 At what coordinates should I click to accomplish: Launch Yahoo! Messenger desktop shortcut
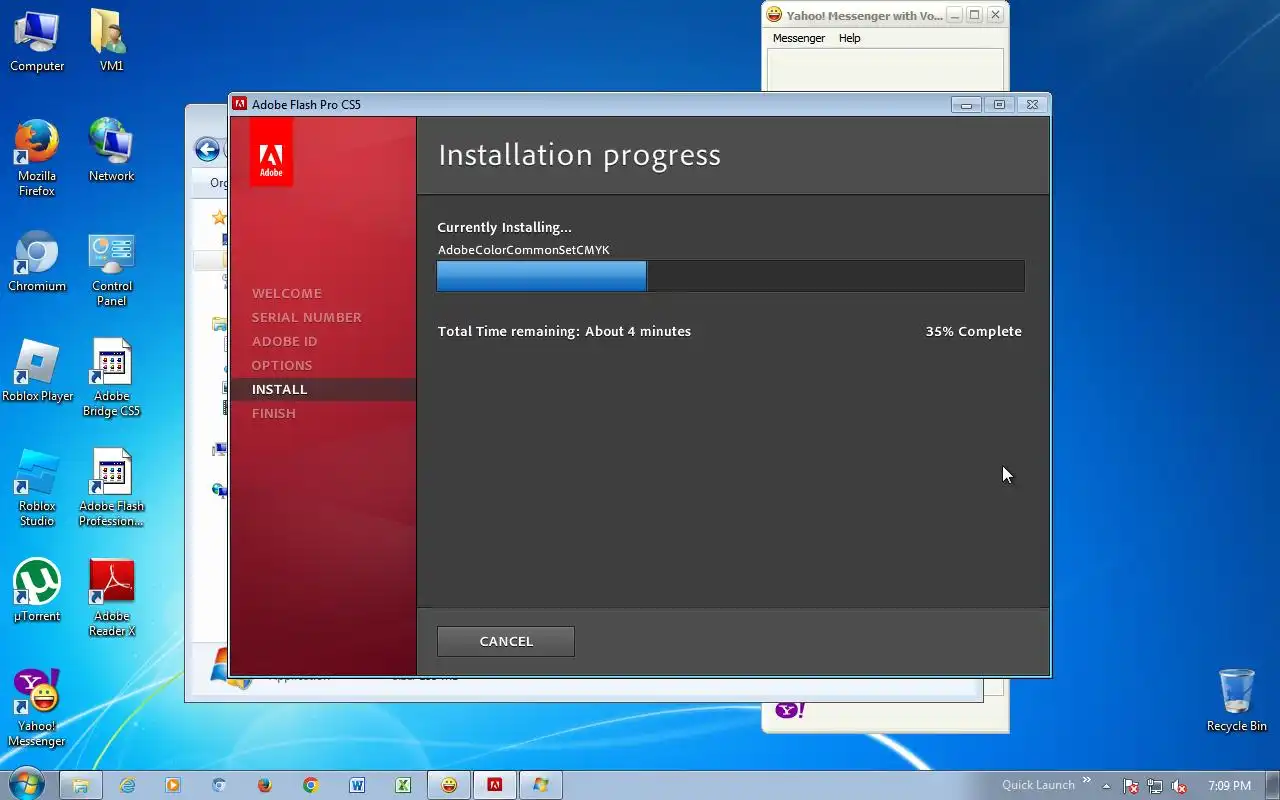tap(37, 708)
